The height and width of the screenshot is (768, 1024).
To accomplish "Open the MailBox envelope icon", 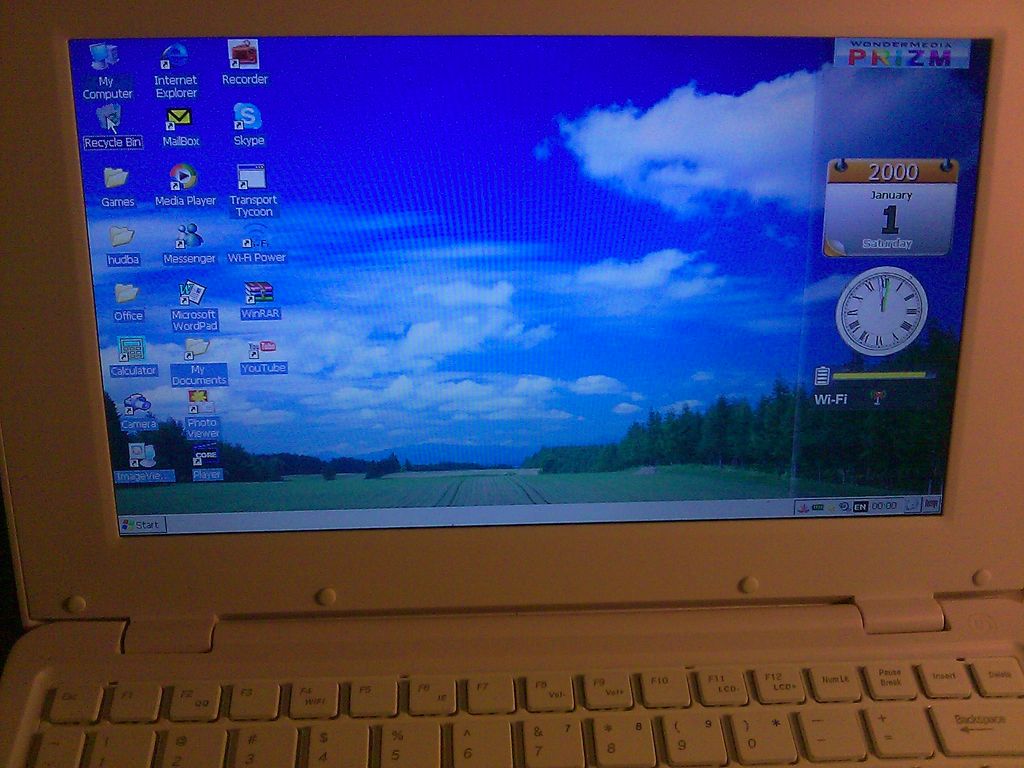I will 179,119.
